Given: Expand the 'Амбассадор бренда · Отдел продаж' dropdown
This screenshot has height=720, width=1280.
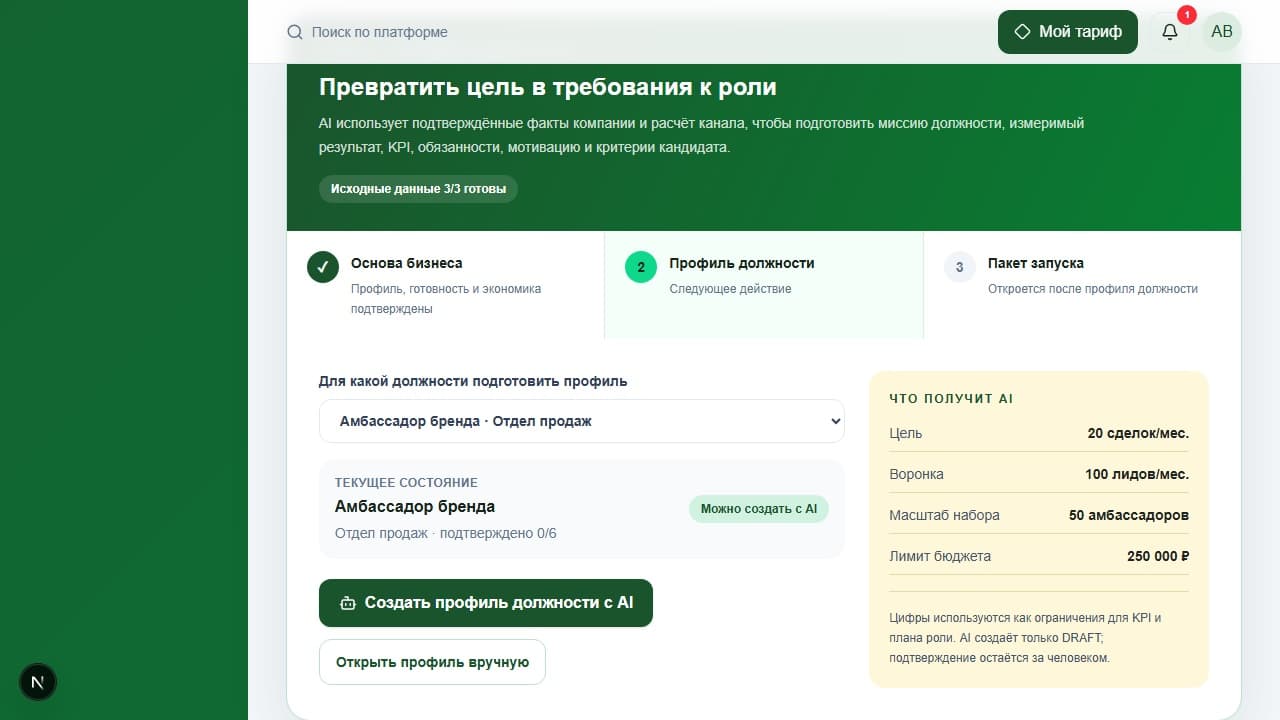Looking at the screenshot, I should click(582, 421).
